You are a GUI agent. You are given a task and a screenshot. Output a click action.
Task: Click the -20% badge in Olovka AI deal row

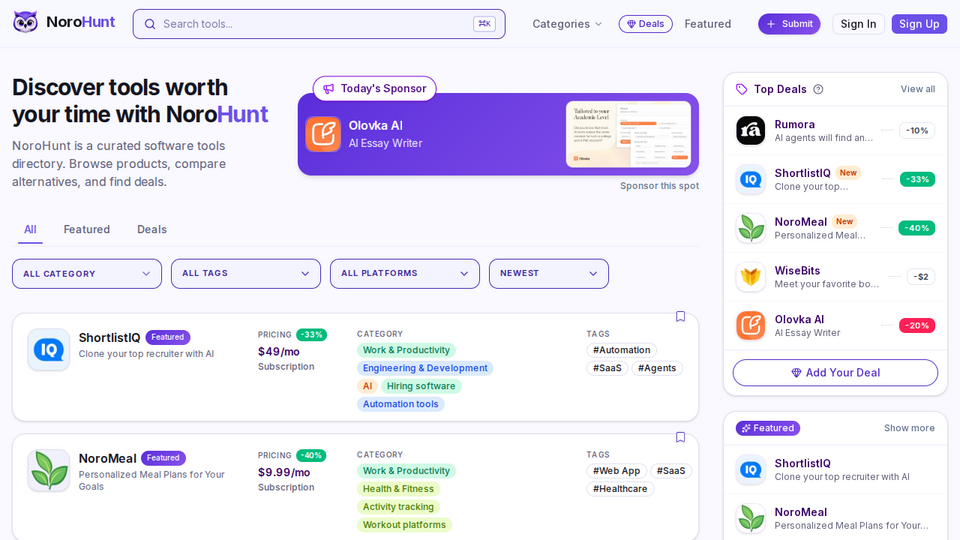pos(917,326)
